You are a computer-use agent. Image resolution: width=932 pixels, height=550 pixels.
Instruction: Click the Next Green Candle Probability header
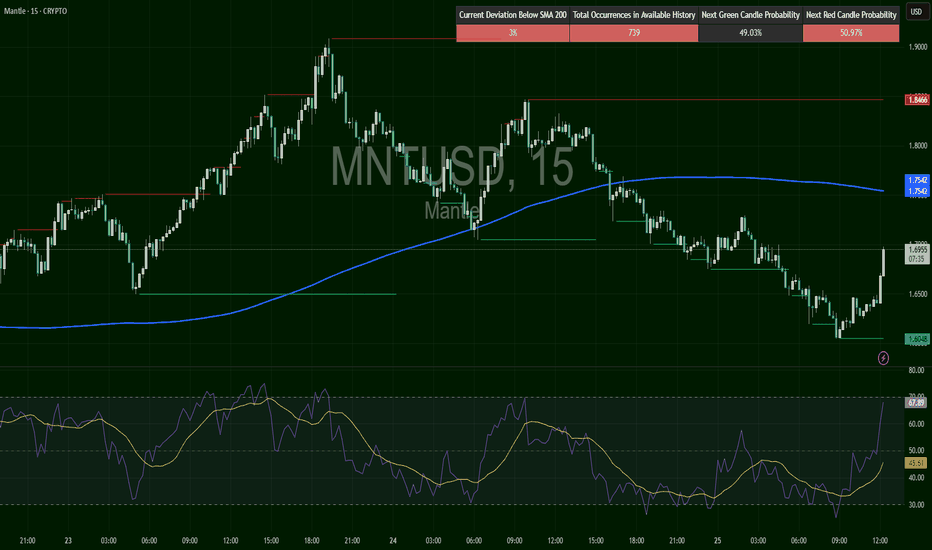[x=750, y=16]
